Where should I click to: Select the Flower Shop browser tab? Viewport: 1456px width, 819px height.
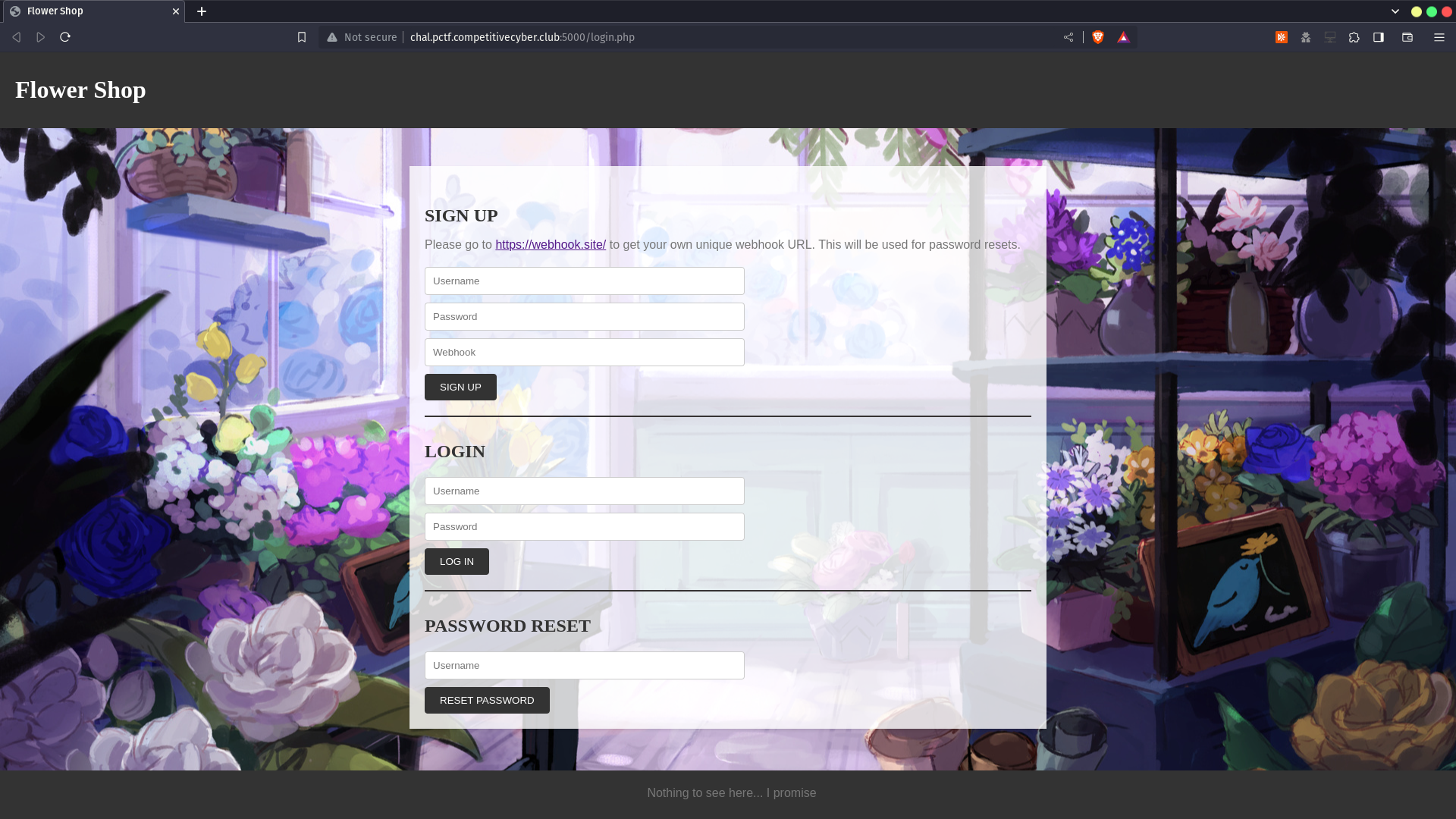click(x=93, y=11)
